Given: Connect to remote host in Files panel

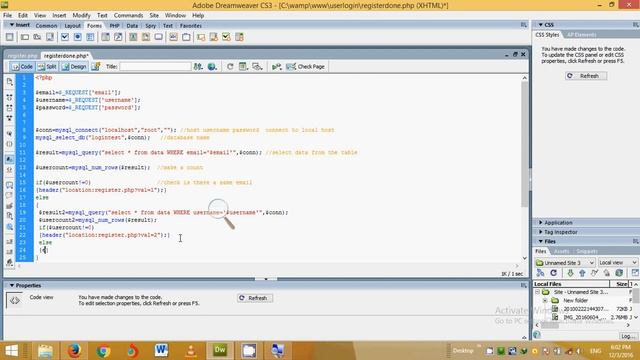Looking at the screenshot, I should pos(541,273).
